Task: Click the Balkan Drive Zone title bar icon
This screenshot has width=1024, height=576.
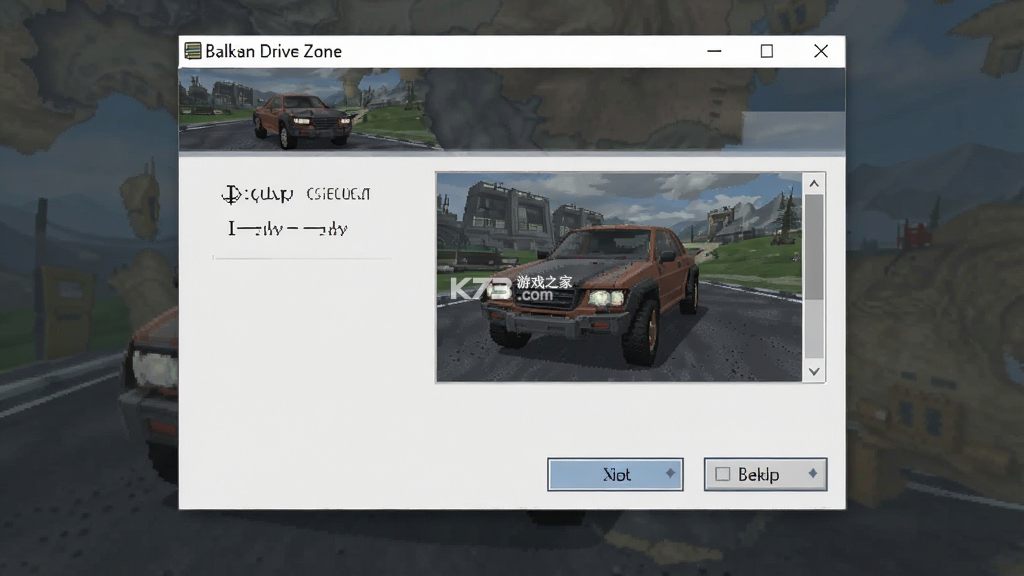Action: point(193,51)
